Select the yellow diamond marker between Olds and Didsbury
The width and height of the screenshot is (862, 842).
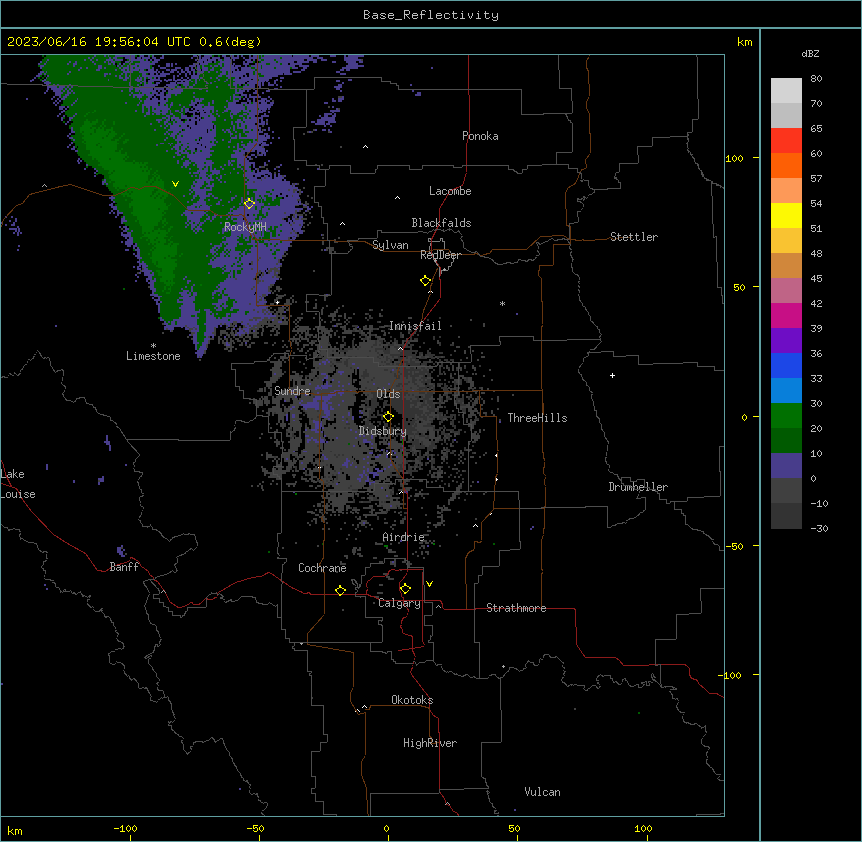click(x=388, y=417)
